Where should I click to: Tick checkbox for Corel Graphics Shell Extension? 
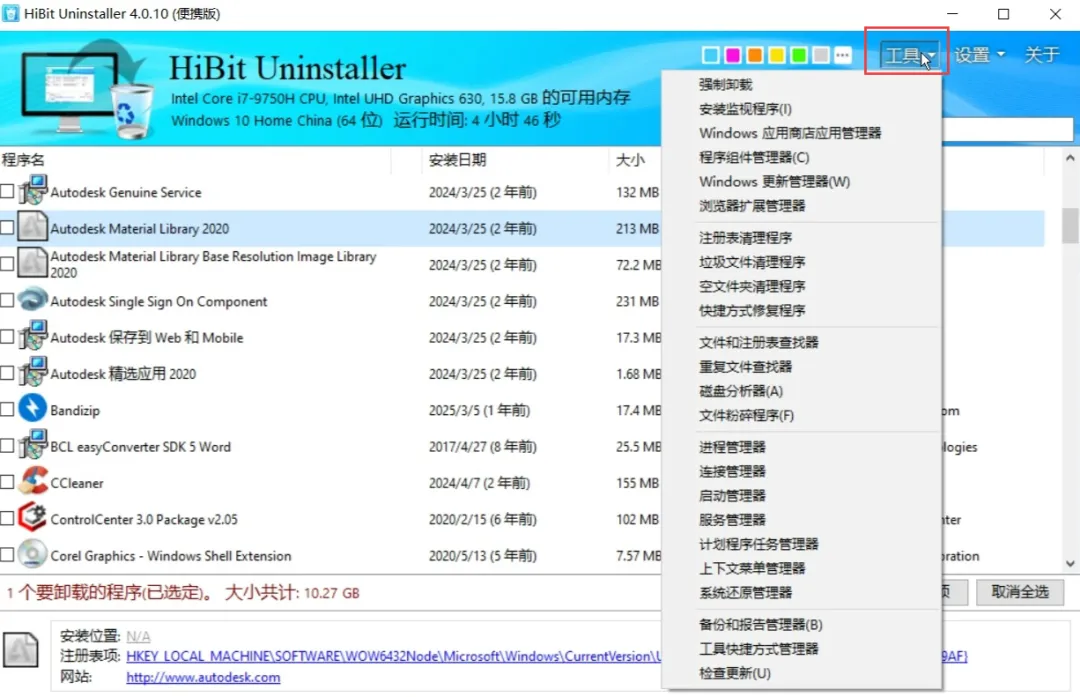click(7, 554)
